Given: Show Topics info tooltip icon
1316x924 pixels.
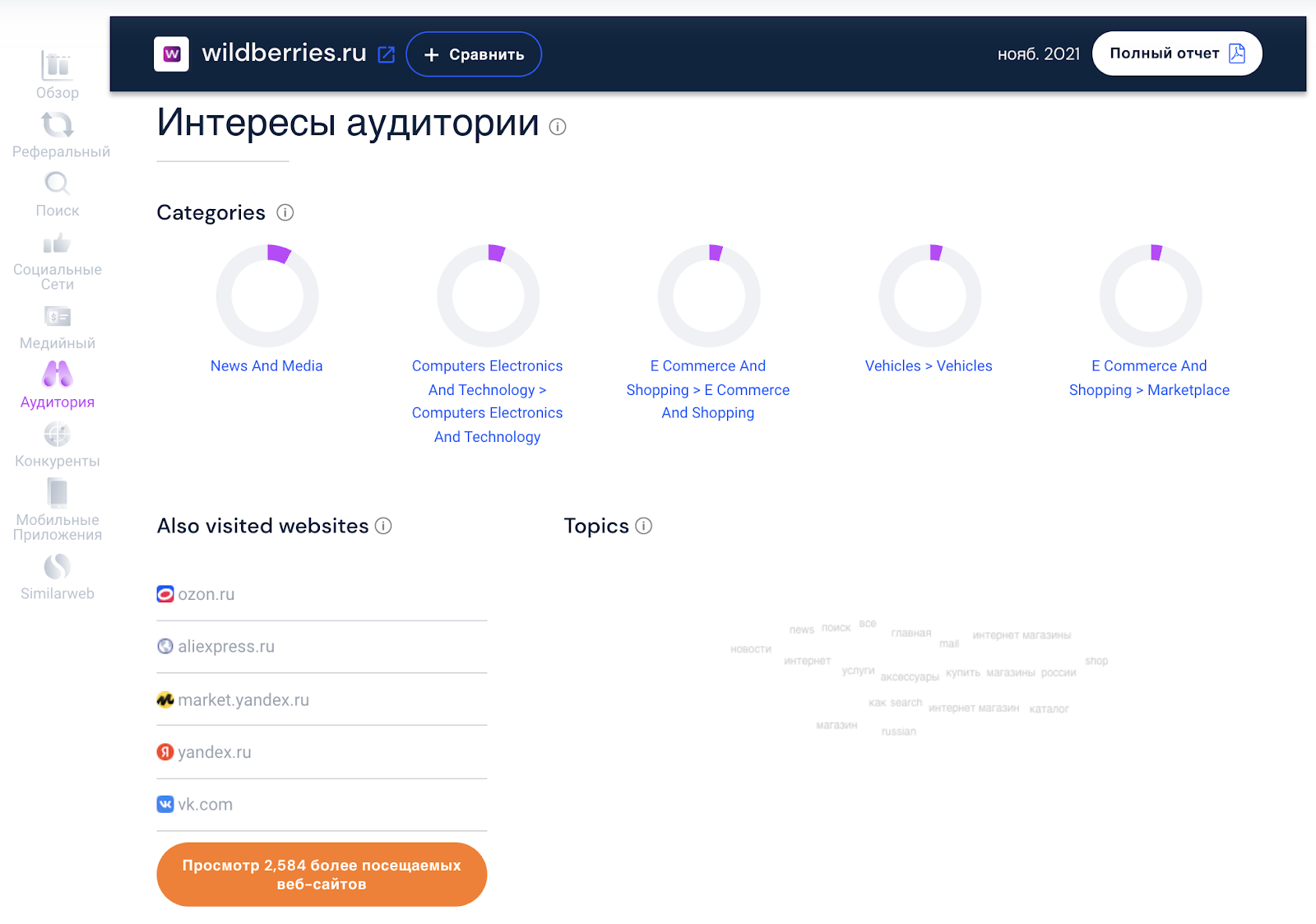Looking at the screenshot, I should pos(644,526).
